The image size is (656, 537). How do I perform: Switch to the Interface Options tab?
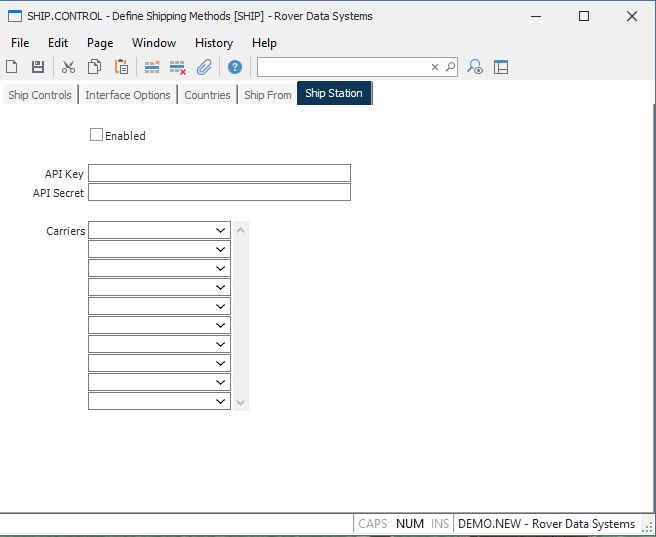[x=128, y=95]
